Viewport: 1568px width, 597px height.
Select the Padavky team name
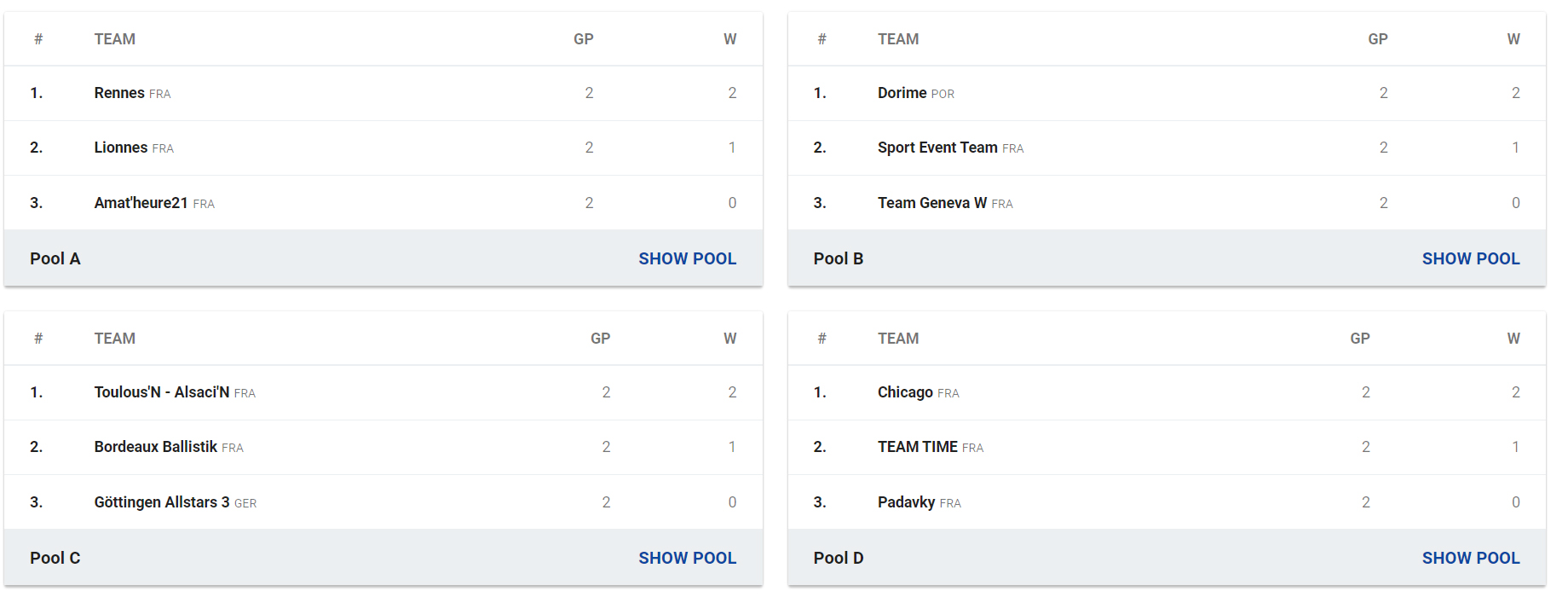(x=907, y=502)
